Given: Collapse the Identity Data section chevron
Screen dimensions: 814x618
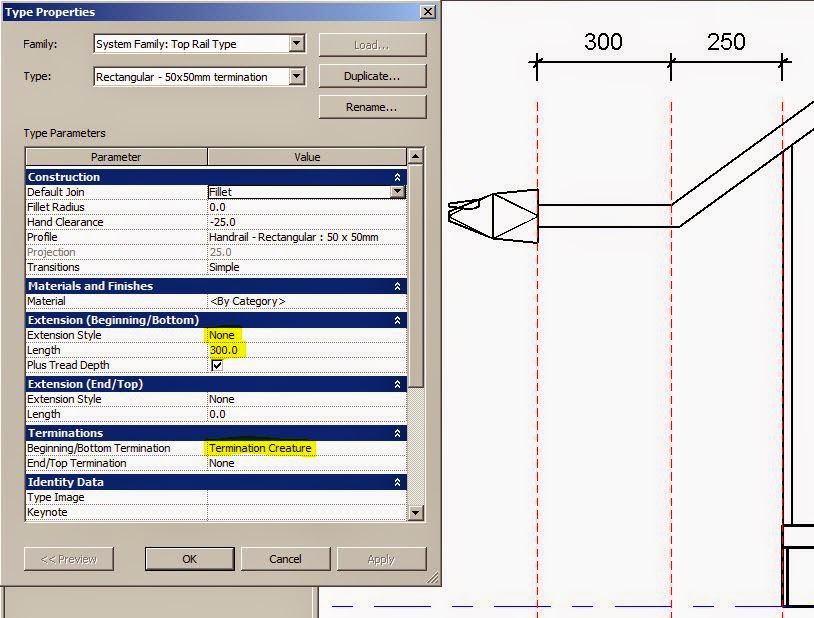Looking at the screenshot, I should point(396,481).
